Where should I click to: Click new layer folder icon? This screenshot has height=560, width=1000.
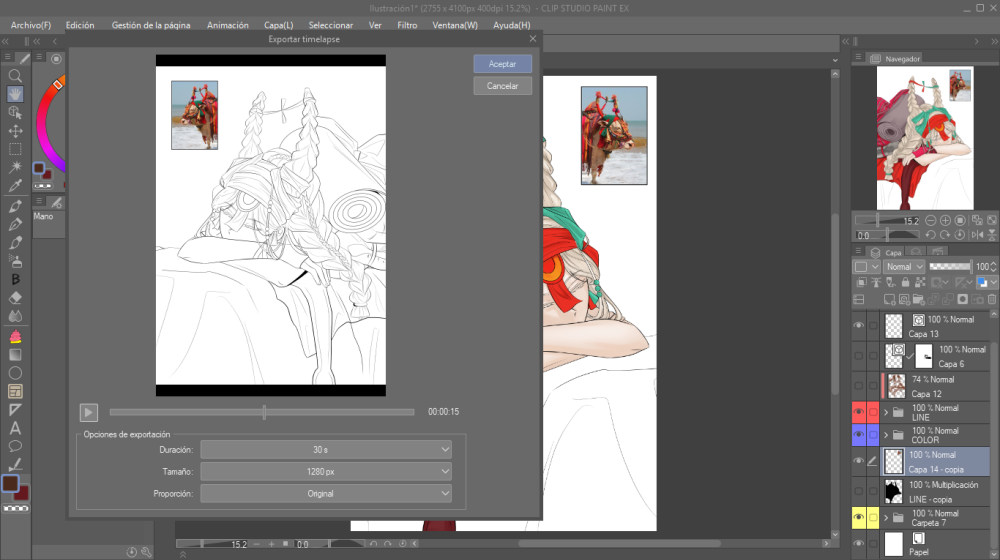(918, 299)
